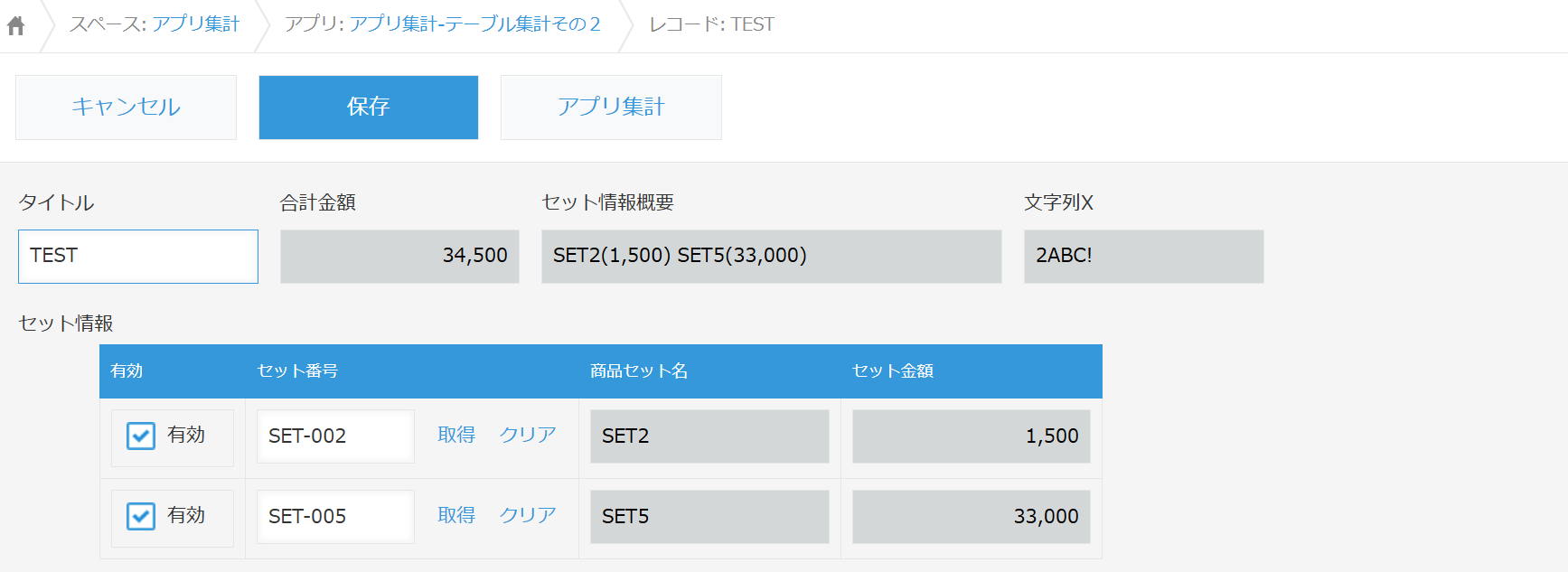Click the 合計金額 field showing 34,500

(x=399, y=257)
